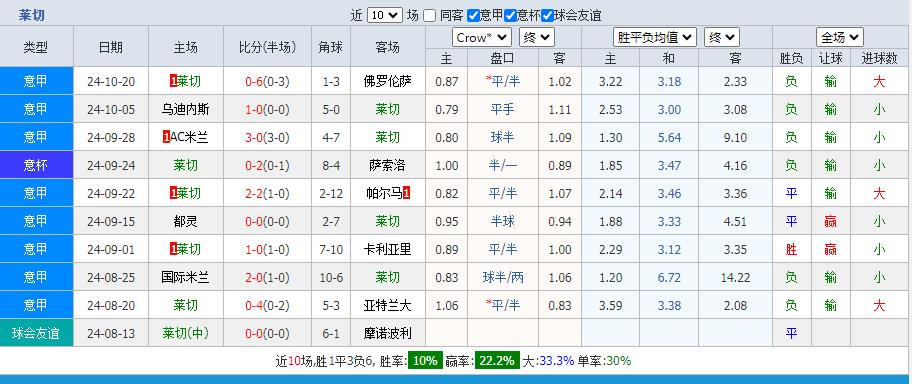Click the 22.2% handicap win rate badge

(x=497, y=361)
